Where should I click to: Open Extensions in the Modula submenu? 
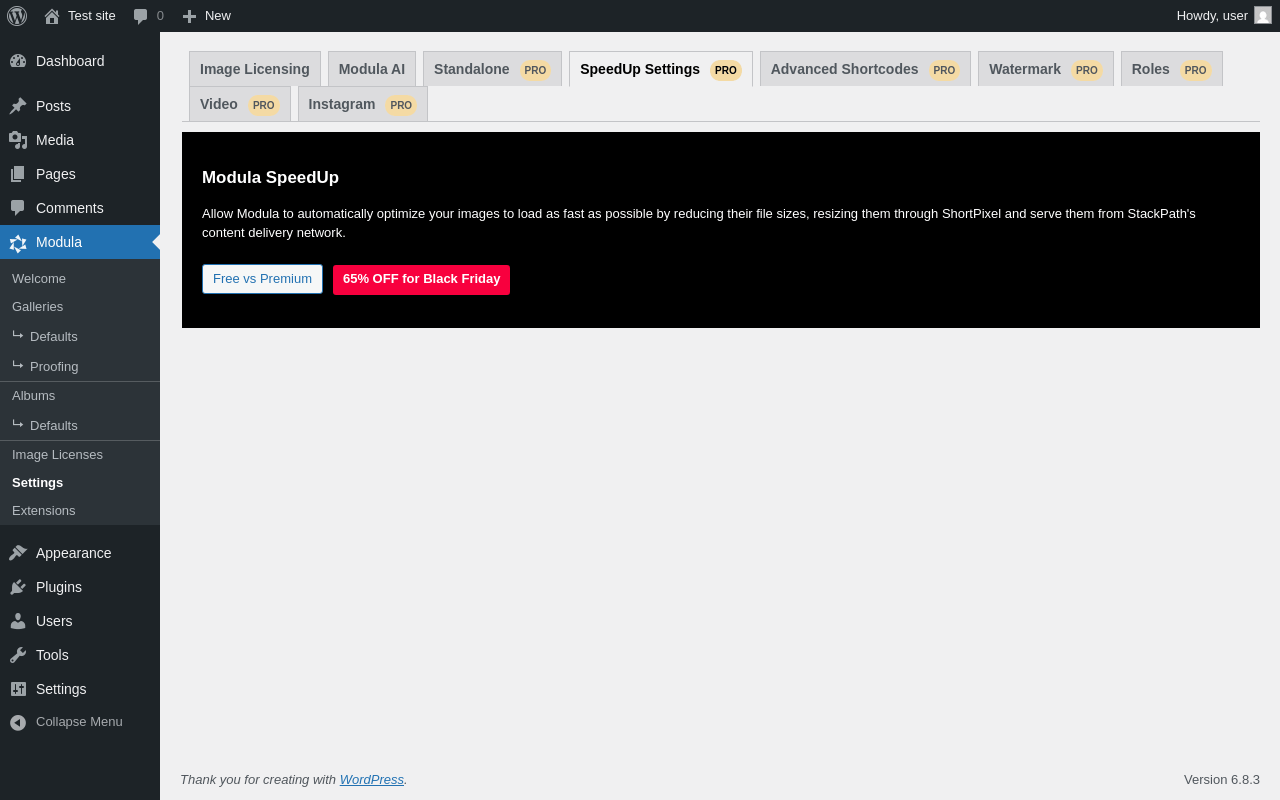[43, 510]
